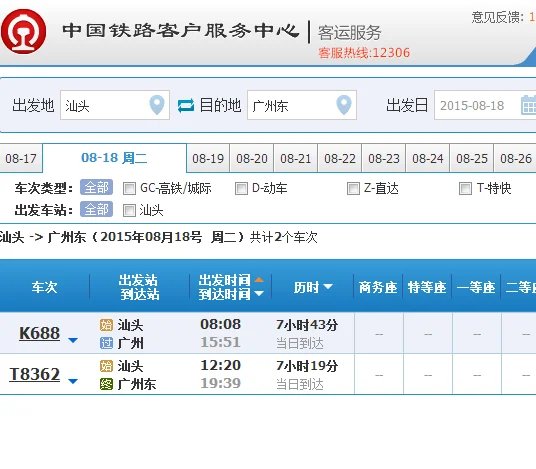Click the 7小时43分 duration text
This screenshot has height=469, width=536.
(307, 325)
